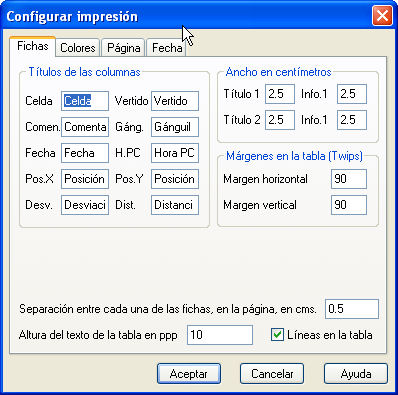Switch to the Colores tab
Image resolution: width=398 pixels, height=395 pixels.
[x=78, y=48]
